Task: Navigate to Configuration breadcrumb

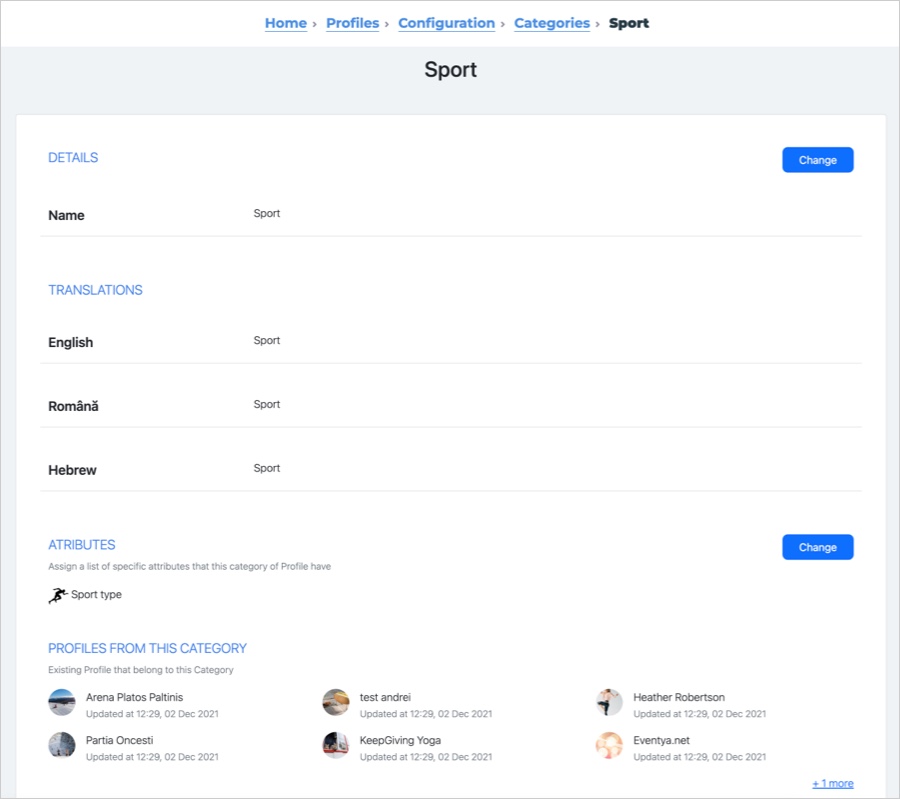Action: pos(447,23)
